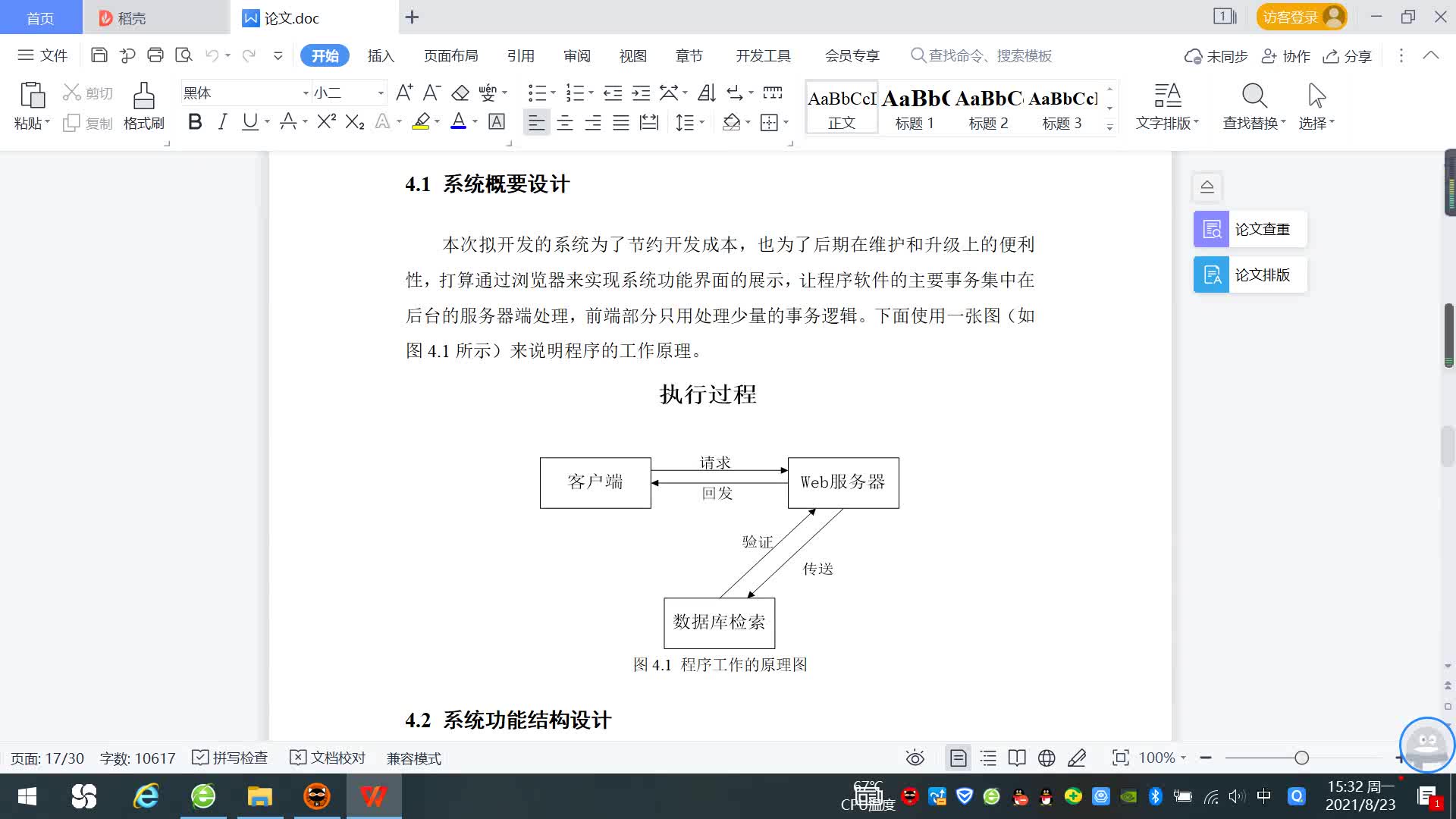Switch to reading layout view icon
Viewport: 1456px width, 819px height.
coord(1017,758)
